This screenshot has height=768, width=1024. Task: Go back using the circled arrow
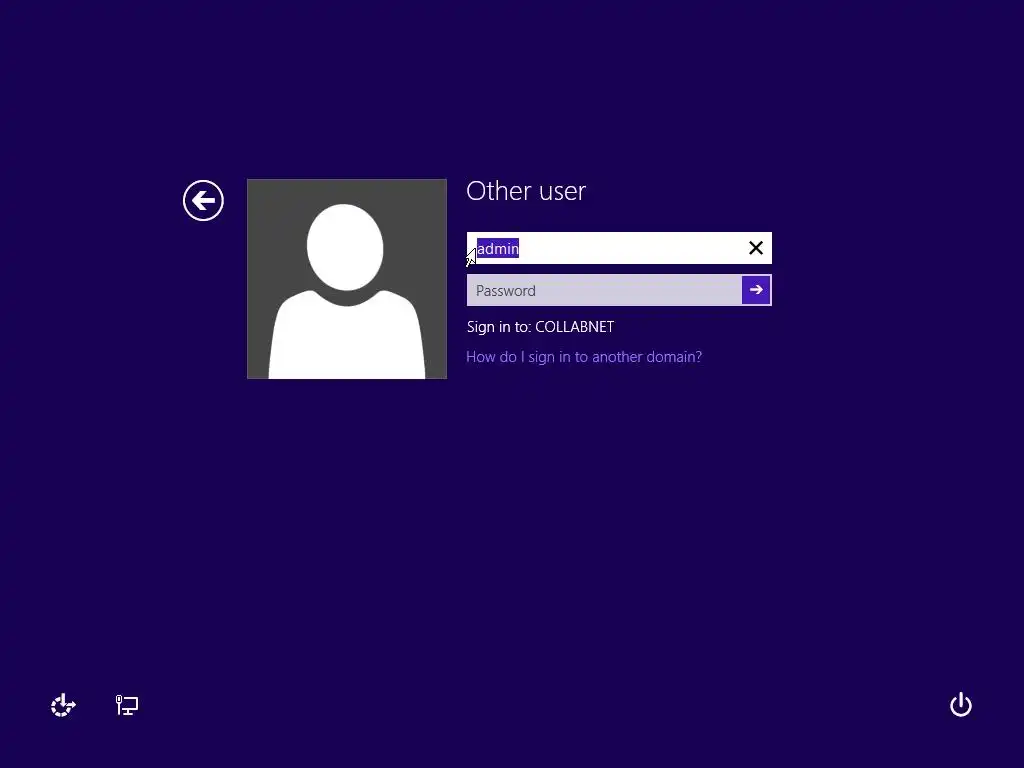[203, 200]
